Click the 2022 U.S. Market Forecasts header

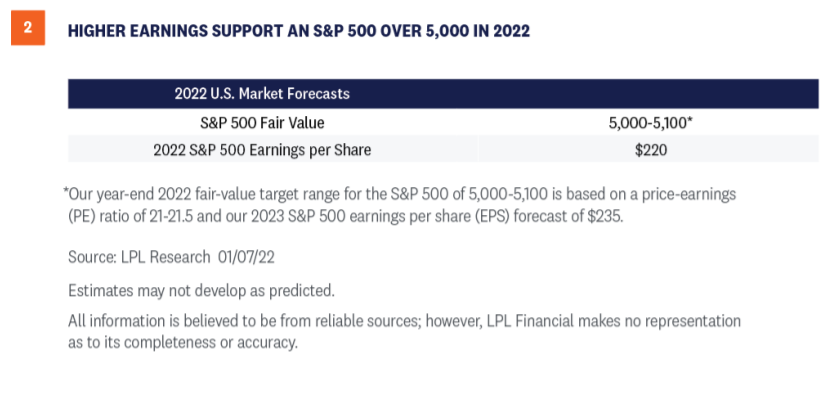pos(262,94)
